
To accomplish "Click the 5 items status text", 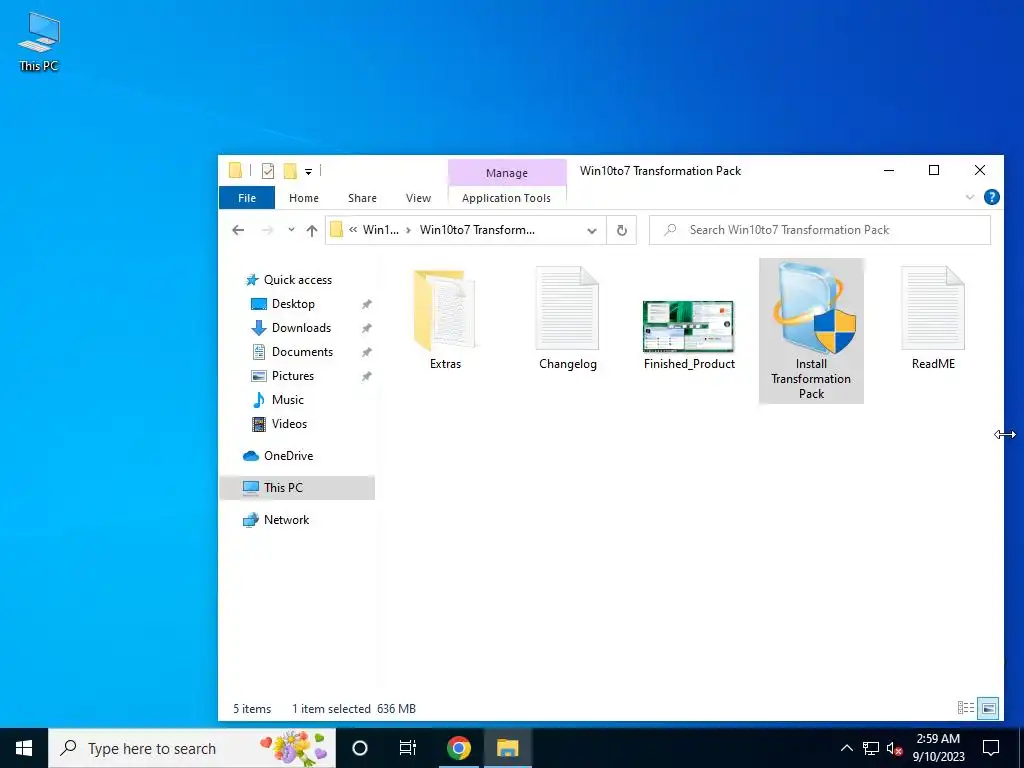I will pyautogui.click(x=252, y=709).
